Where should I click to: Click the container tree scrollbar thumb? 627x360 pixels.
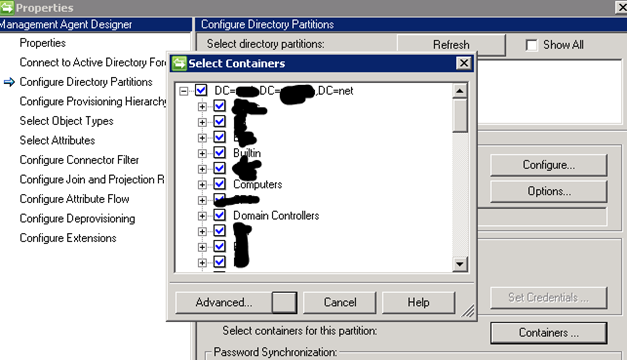[460, 116]
